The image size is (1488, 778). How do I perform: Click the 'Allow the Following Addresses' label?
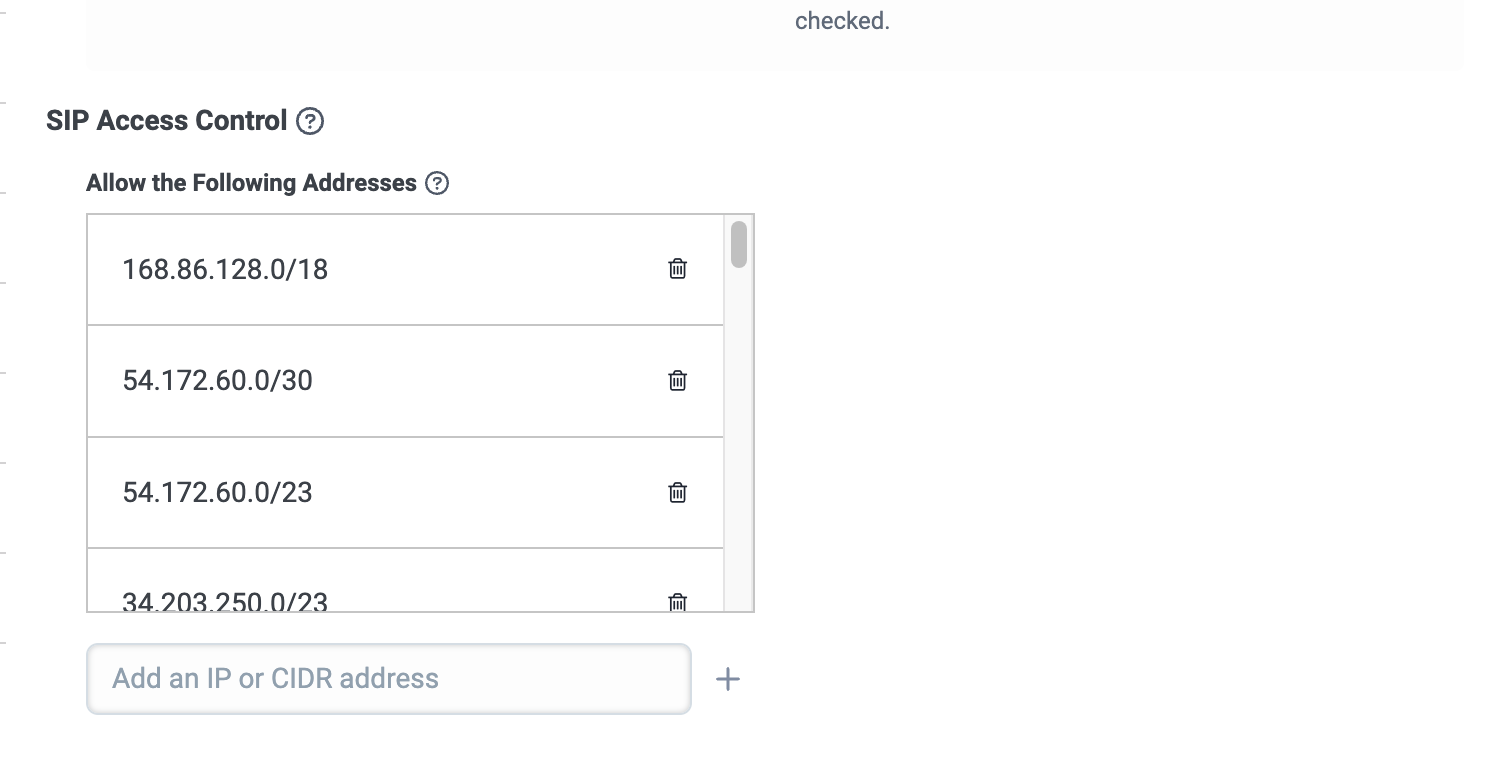(x=251, y=183)
